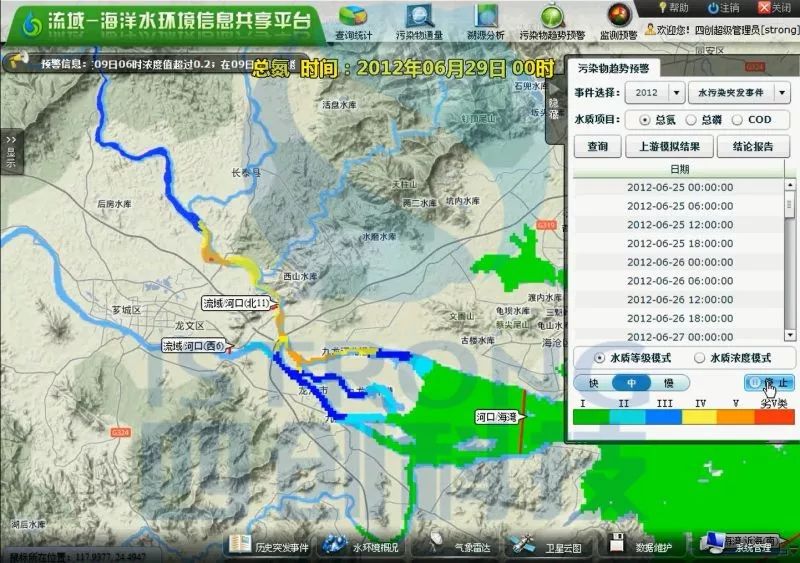Viewport: 800px width, 563px height.
Task: Click the 查询 button
Action: tap(597, 146)
